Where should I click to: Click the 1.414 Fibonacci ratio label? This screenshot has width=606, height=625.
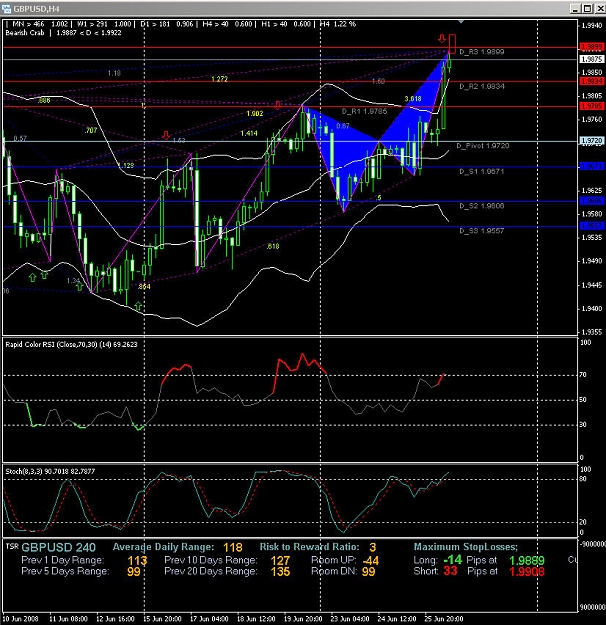249,133
